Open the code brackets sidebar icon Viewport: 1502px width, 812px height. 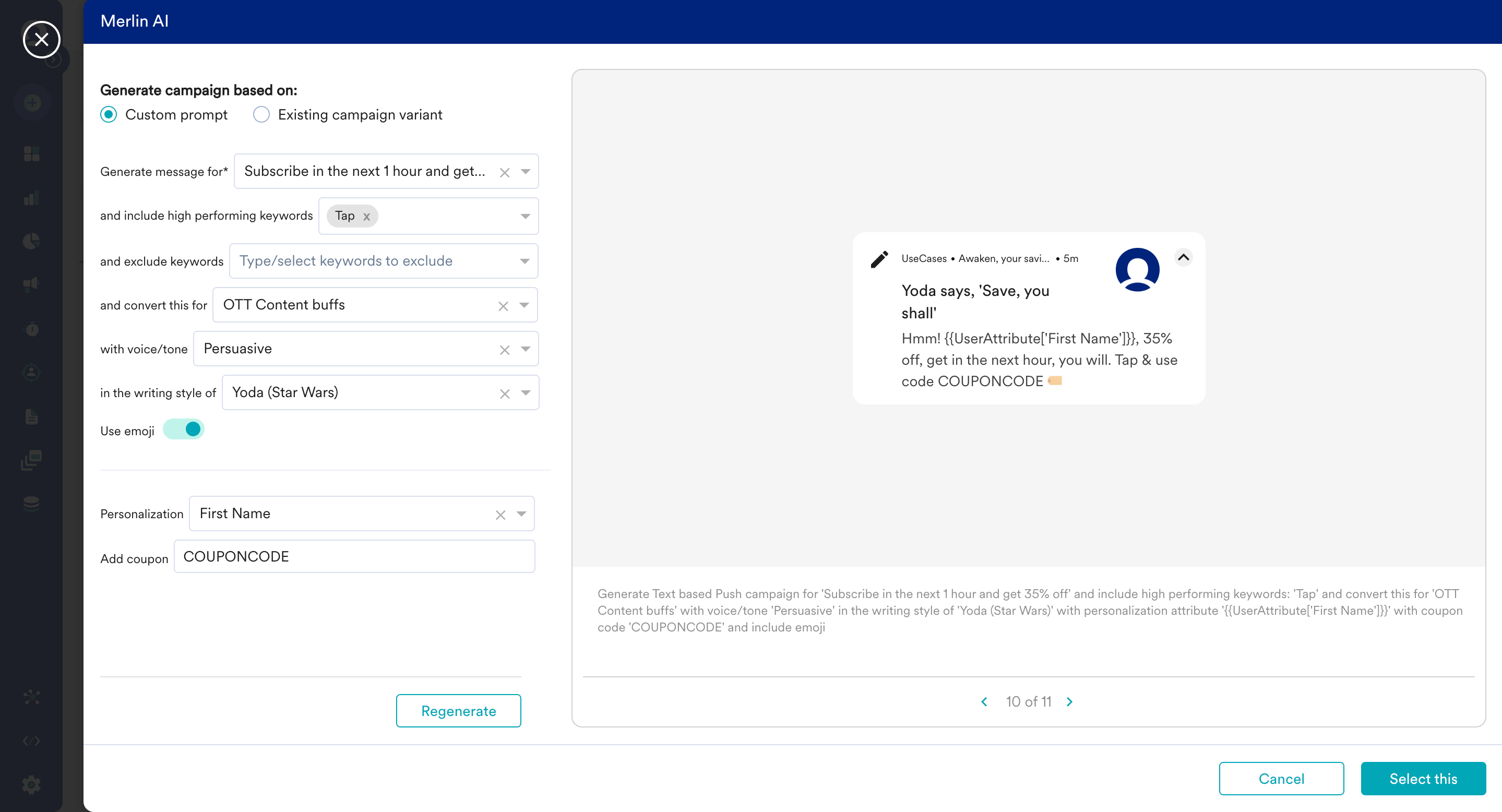click(x=31, y=741)
